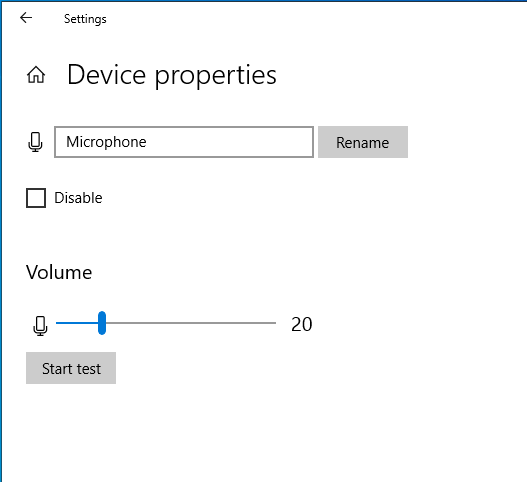The width and height of the screenshot is (527, 482).
Task: Tick the Disable checkbox
Action: pos(36,198)
